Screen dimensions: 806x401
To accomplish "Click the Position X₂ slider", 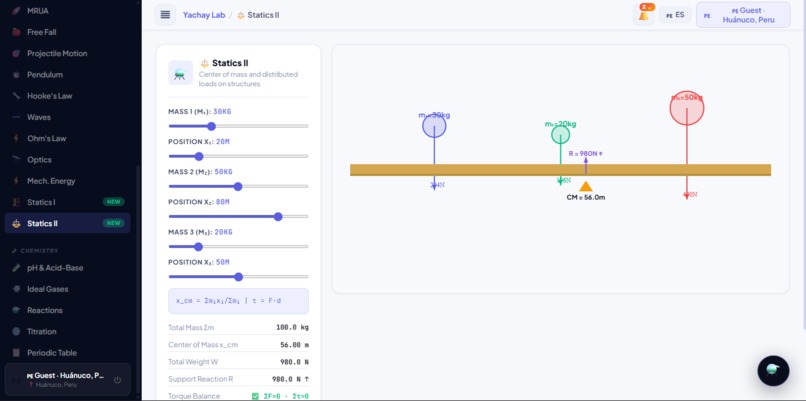I will pyautogui.click(x=239, y=216).
